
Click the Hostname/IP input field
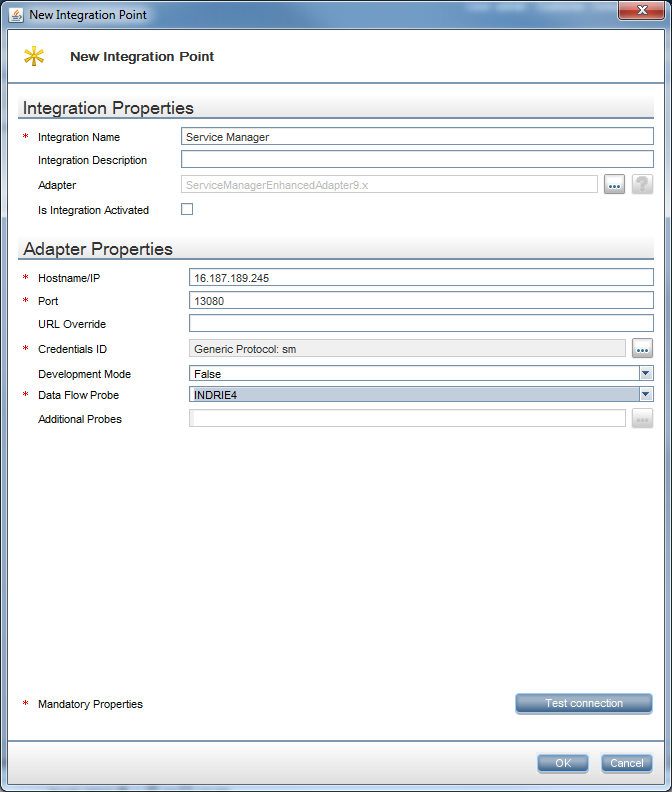point(421,277)
